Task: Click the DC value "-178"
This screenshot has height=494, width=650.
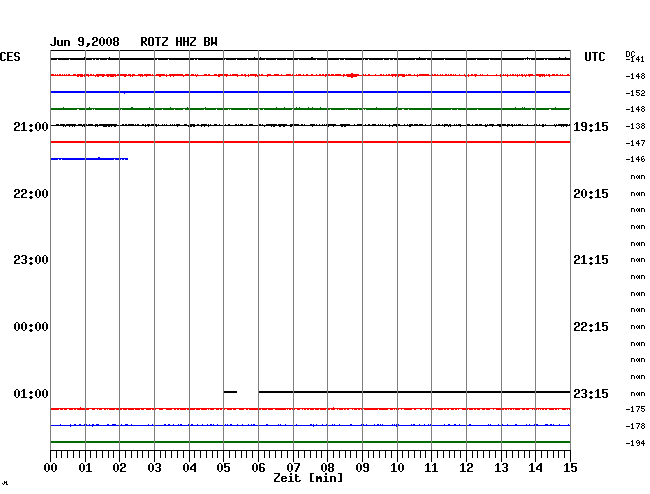Action: [x=635, y=426]
